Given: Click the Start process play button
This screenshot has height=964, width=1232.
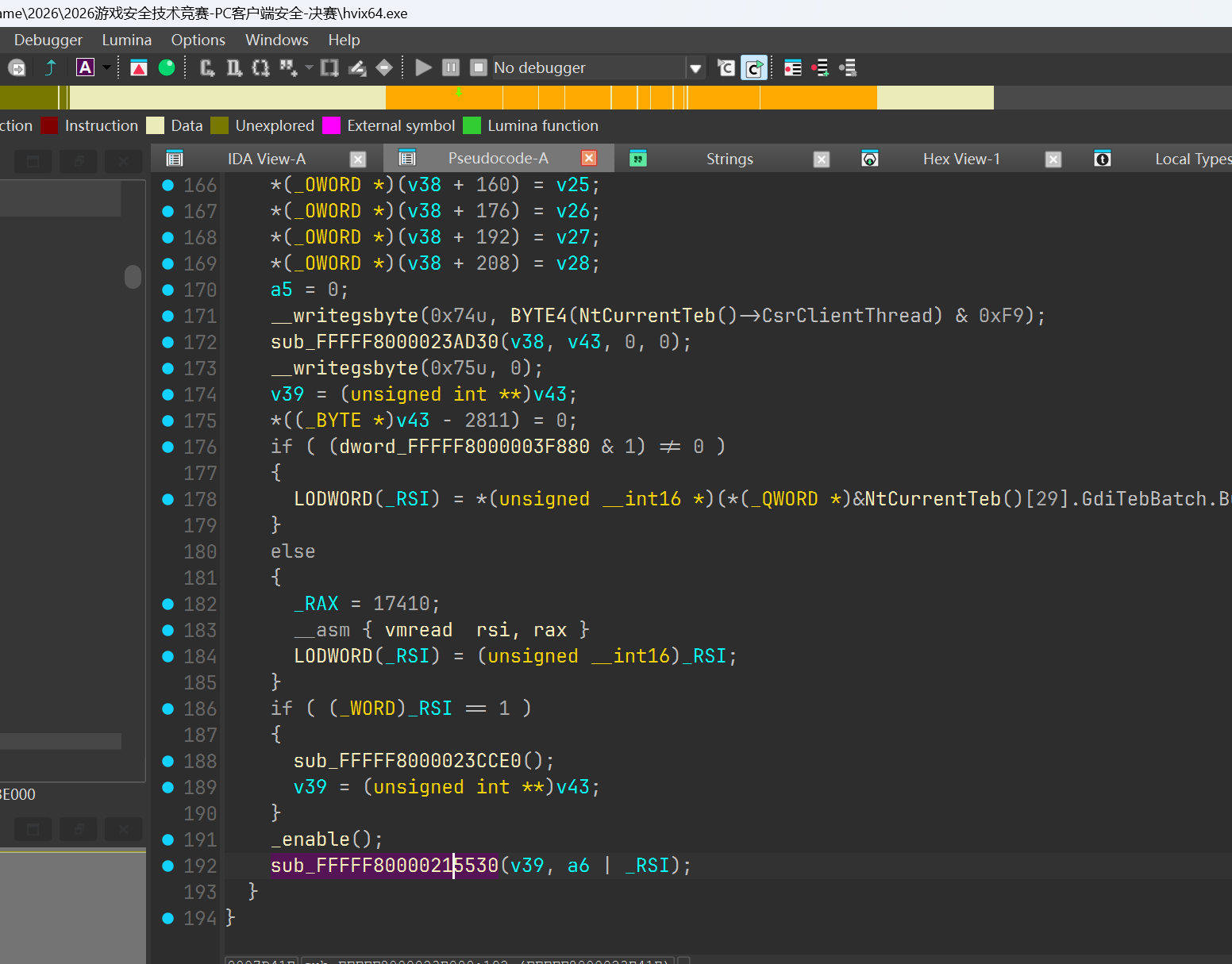Looking at the screenshot, I should [424, 68].
